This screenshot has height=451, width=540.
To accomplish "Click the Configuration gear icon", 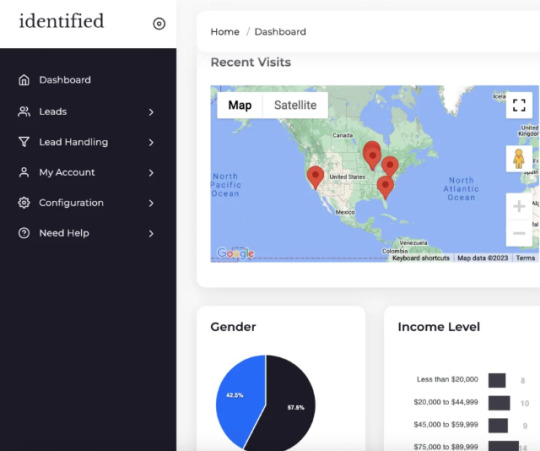I will 24,202.
